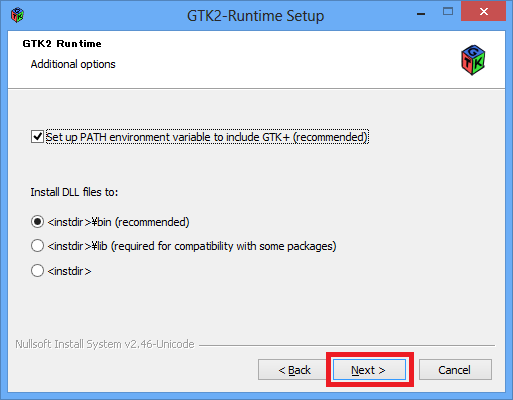The height and width of the screenshot is (400, 513).
Task: Click the Additional options subtitle
Action: point(73,64)
